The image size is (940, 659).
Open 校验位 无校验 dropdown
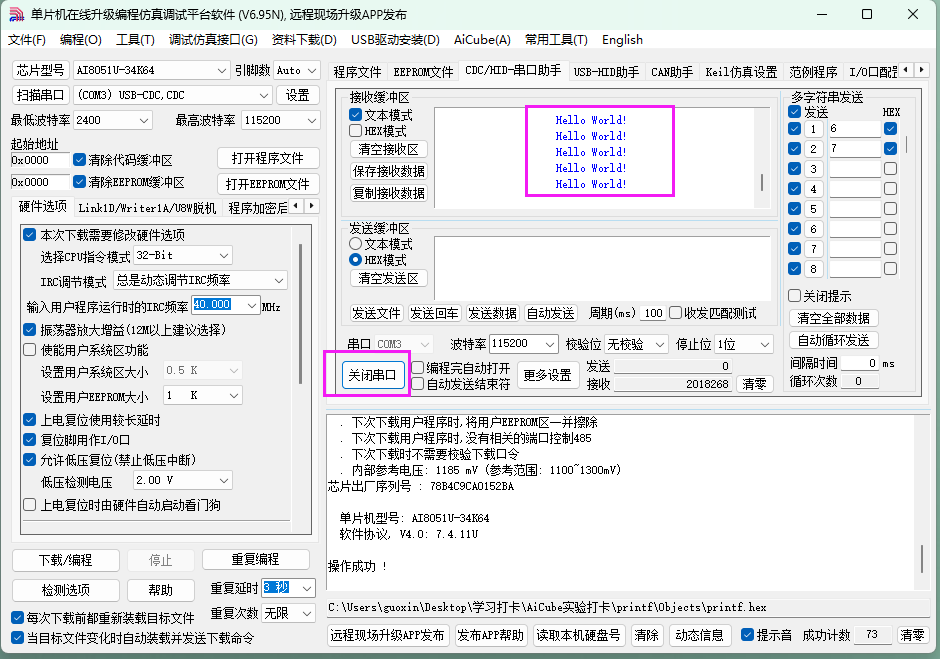pos(636,344)
